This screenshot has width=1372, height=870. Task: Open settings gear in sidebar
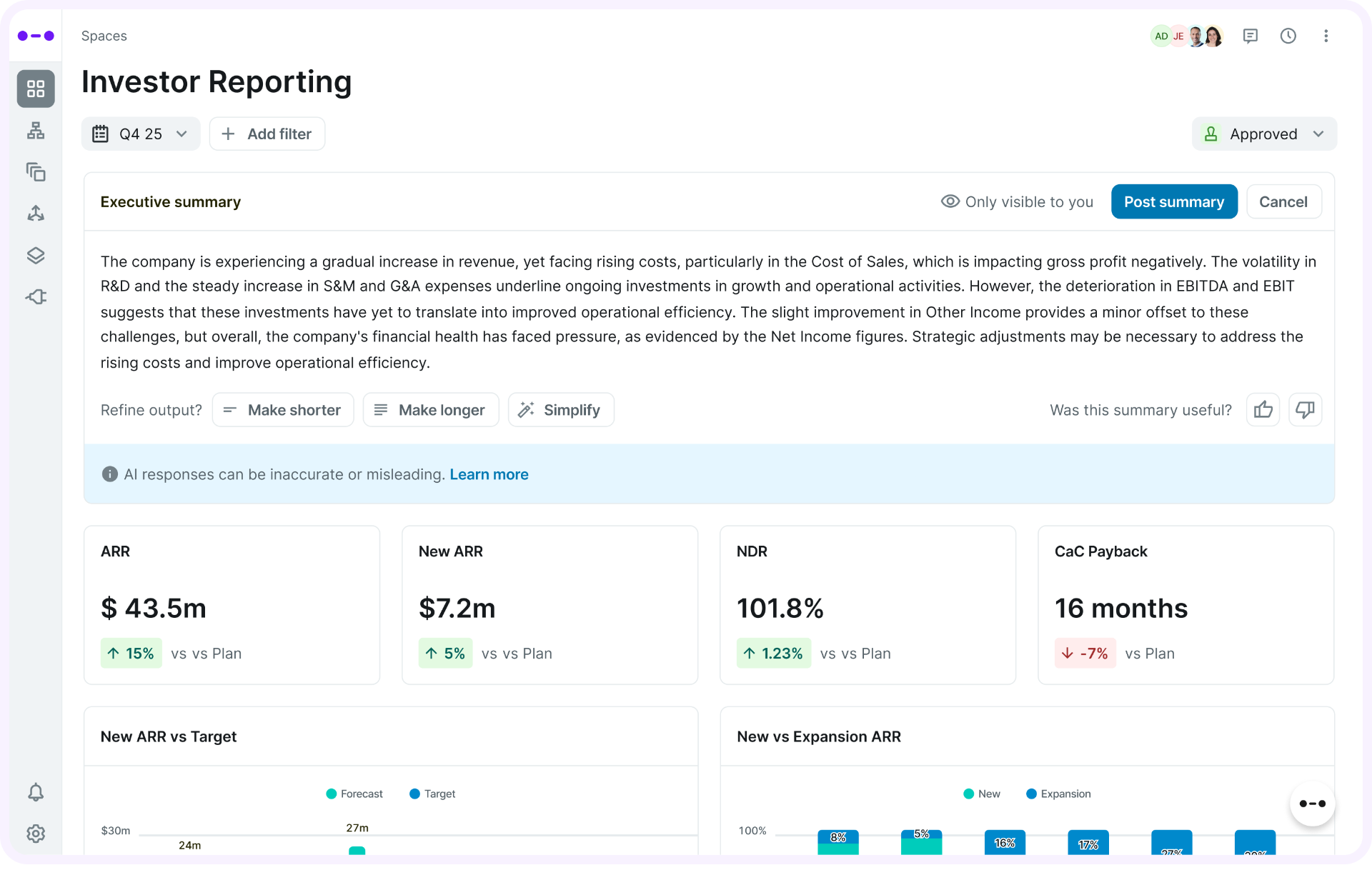click(x=36, y=834)
